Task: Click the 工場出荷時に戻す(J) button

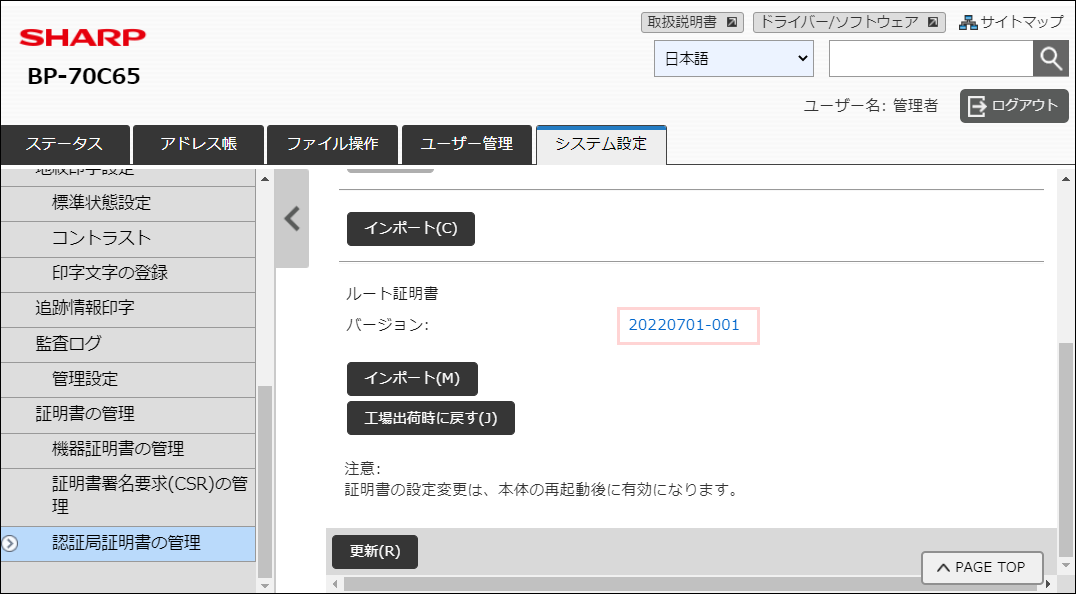Action: [430, 418]
